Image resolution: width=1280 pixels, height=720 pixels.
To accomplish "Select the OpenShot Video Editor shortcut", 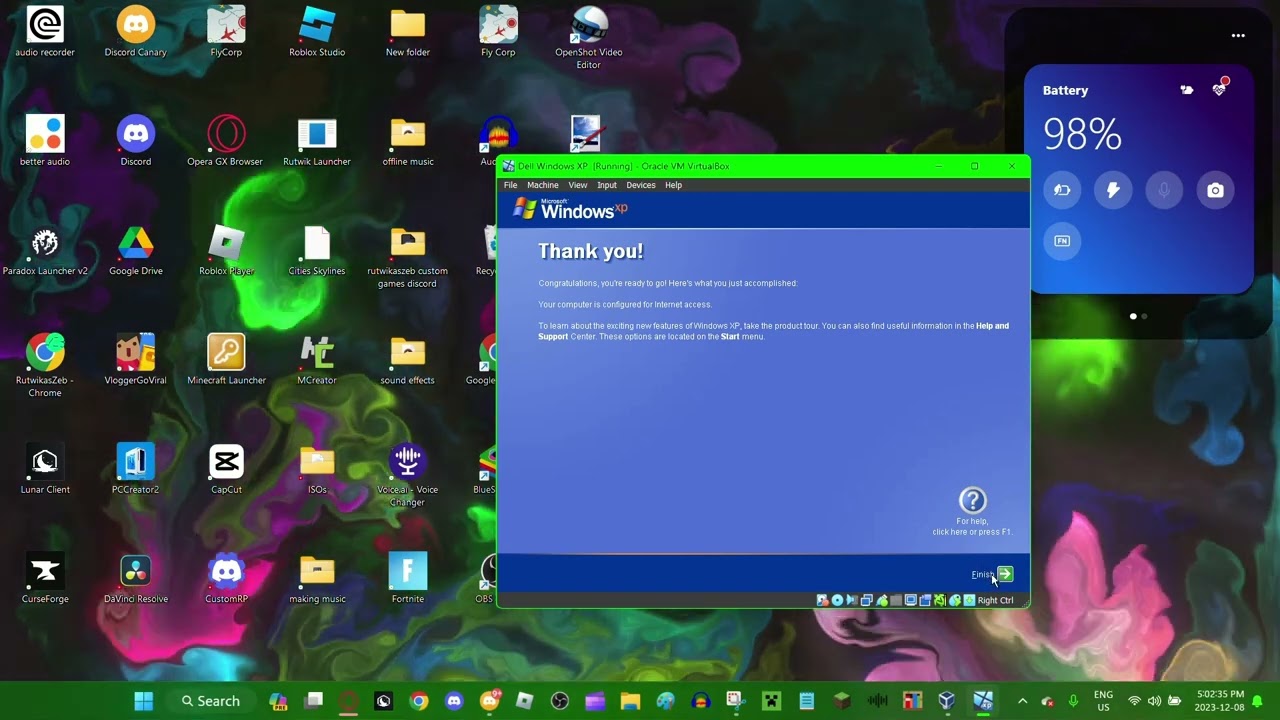I will [x=589, y=38].
